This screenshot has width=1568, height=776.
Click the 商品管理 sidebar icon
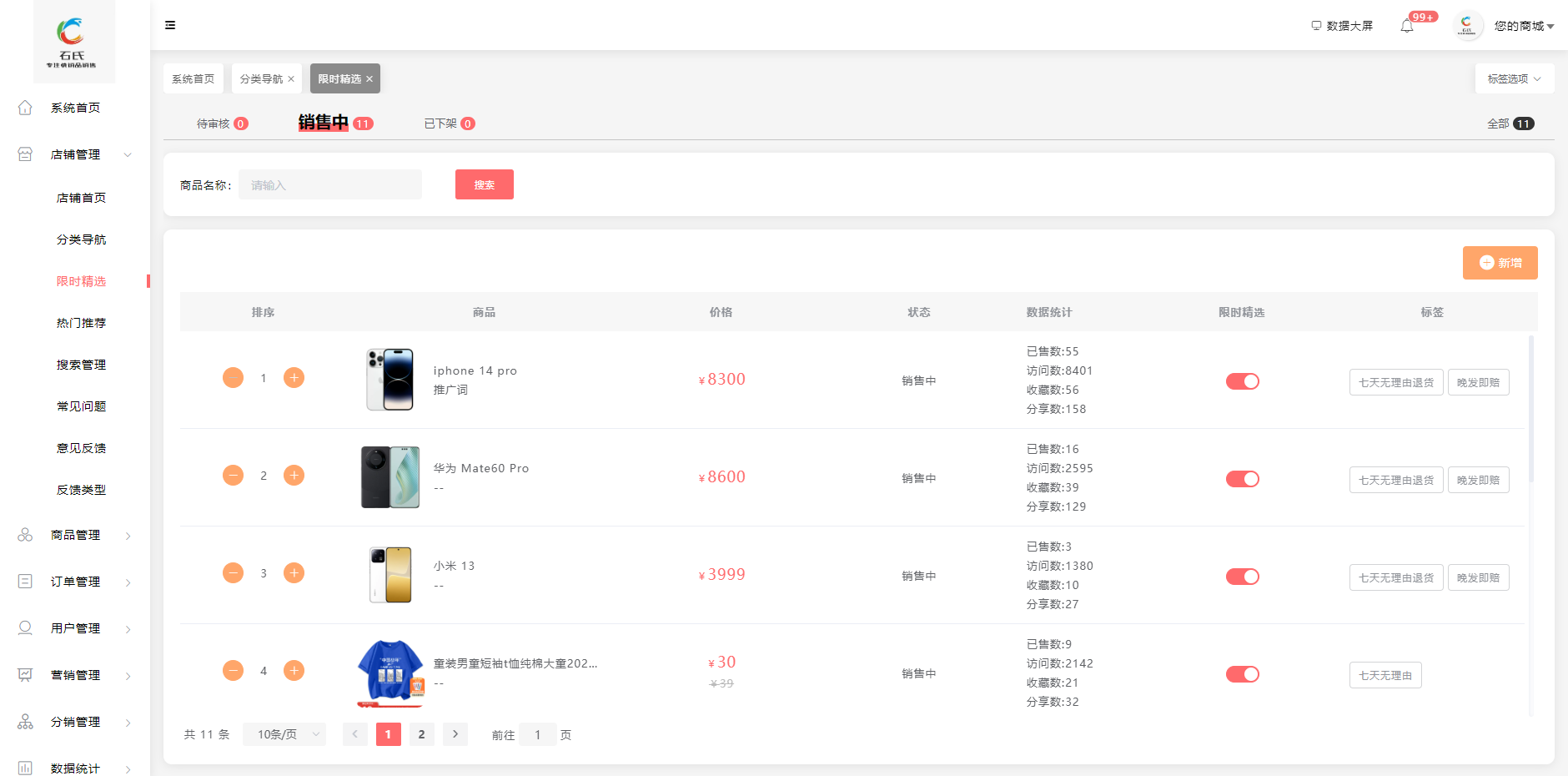tap(25, 535)
